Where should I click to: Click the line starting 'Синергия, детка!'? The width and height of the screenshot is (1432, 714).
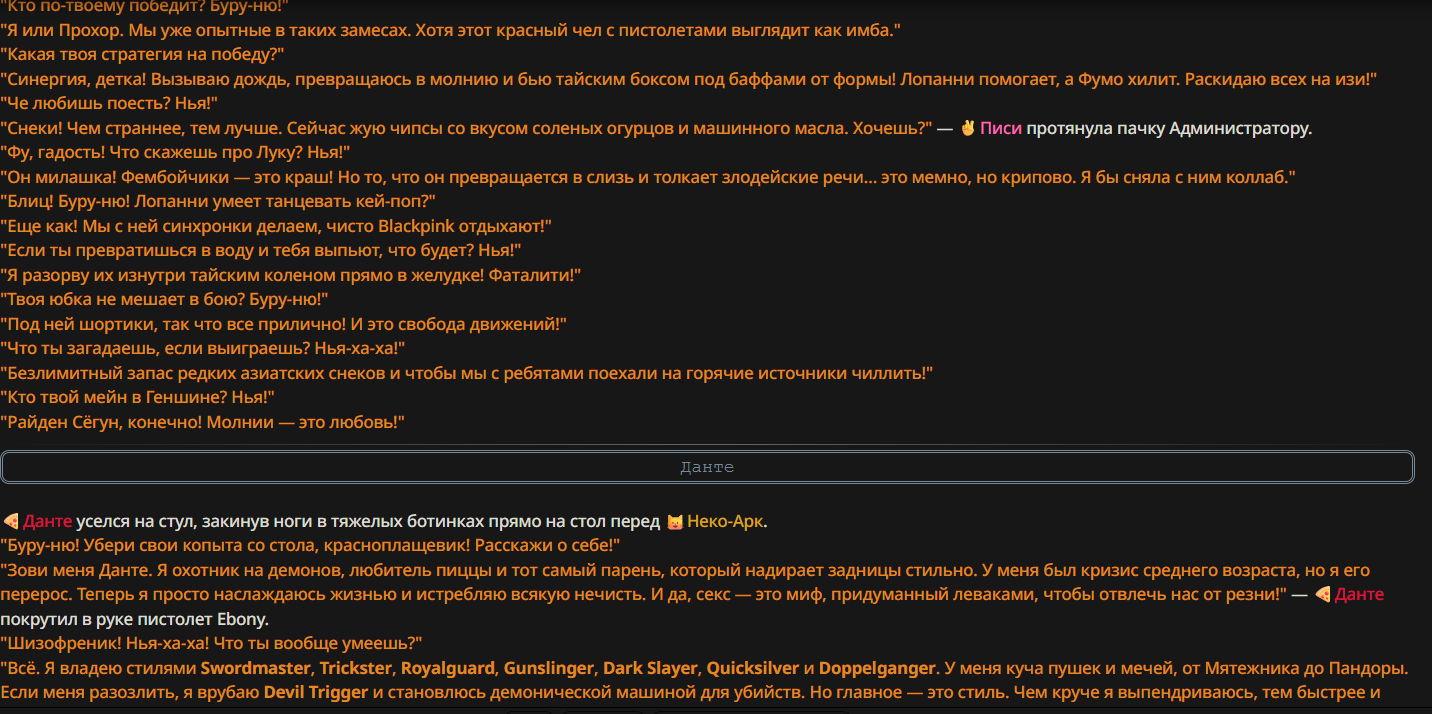[x=688, y=79]
